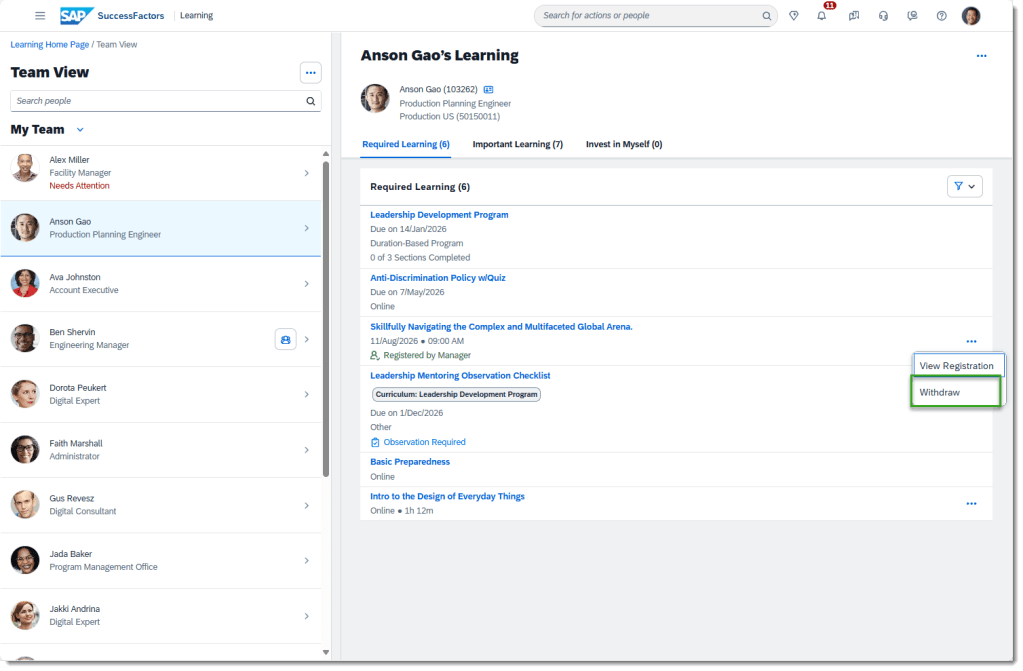Select Withdraw from the context menu
The height and width of the screenshot is (671, 1023).
point(940,392)
